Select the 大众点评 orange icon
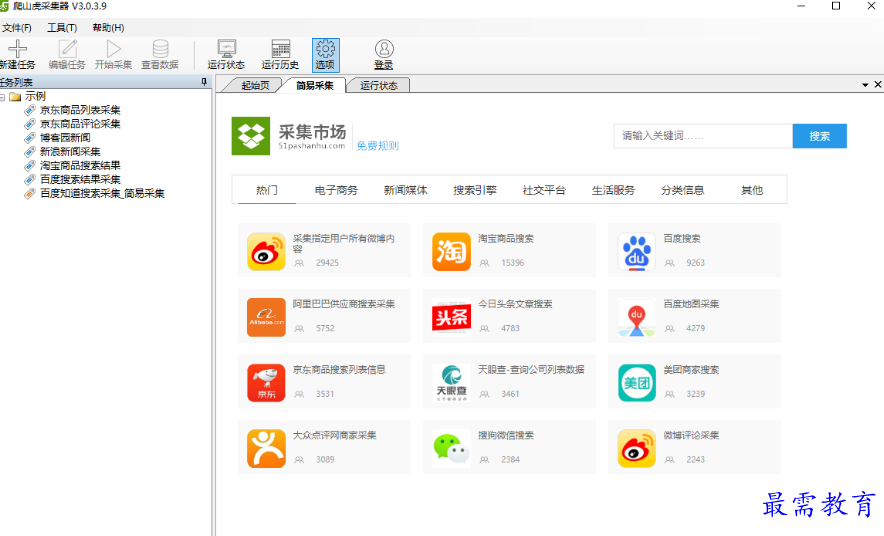This screenshot has width=884, height=536. (266, 449)
